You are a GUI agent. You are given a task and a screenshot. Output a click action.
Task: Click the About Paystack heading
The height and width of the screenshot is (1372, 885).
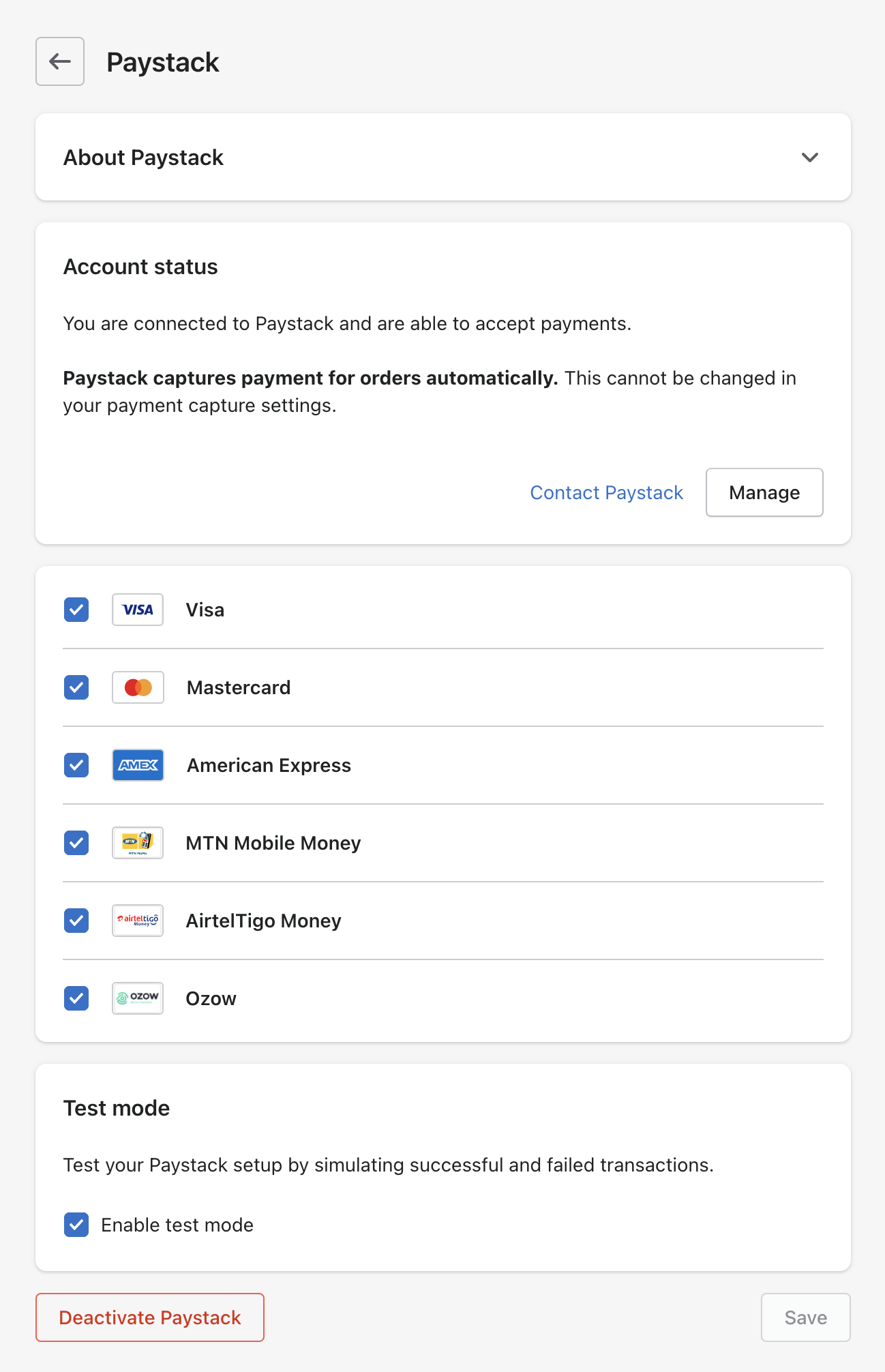pyautogui.click(x=143, y=158)
